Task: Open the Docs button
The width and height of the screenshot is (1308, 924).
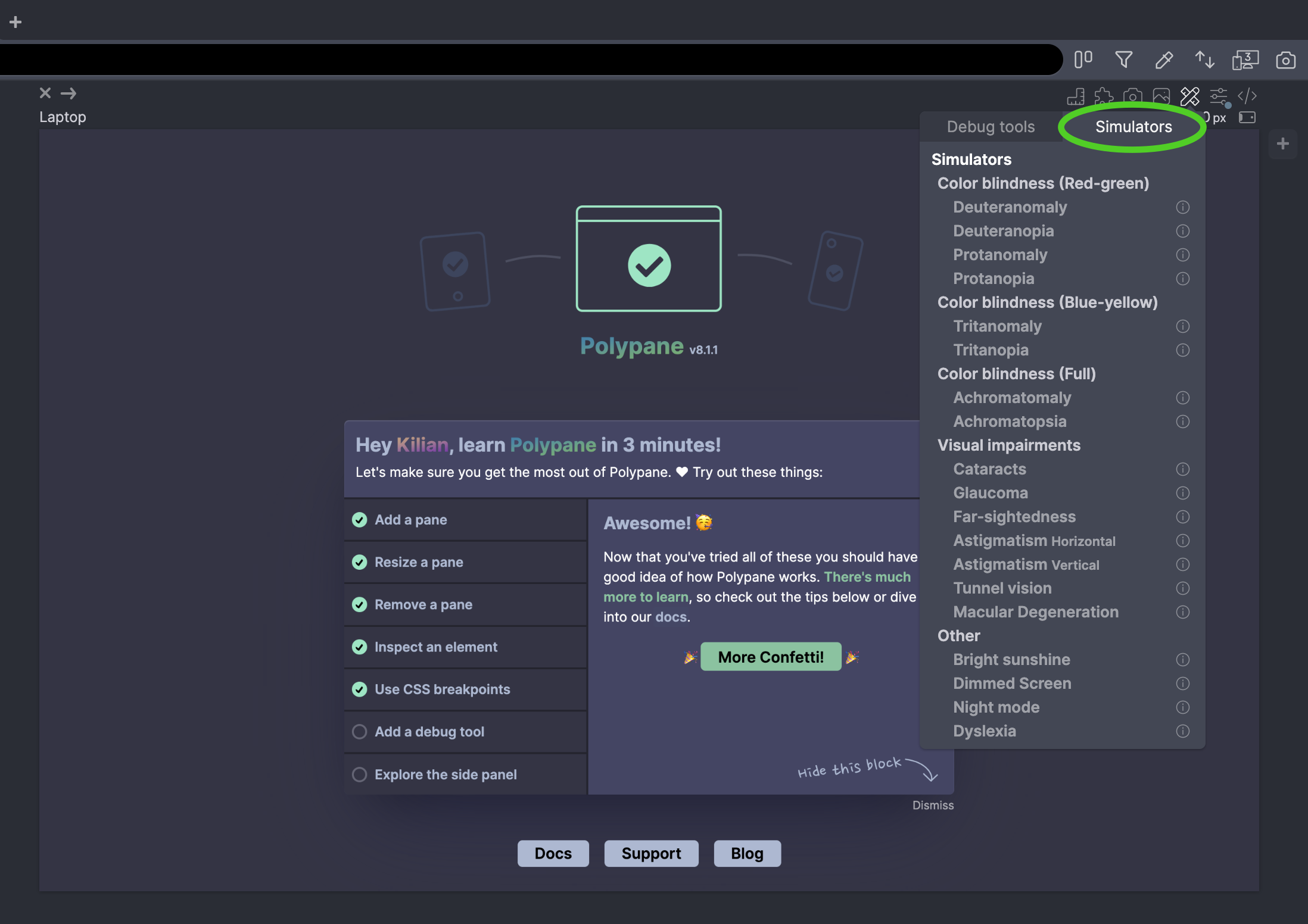Action: point(553,854)
